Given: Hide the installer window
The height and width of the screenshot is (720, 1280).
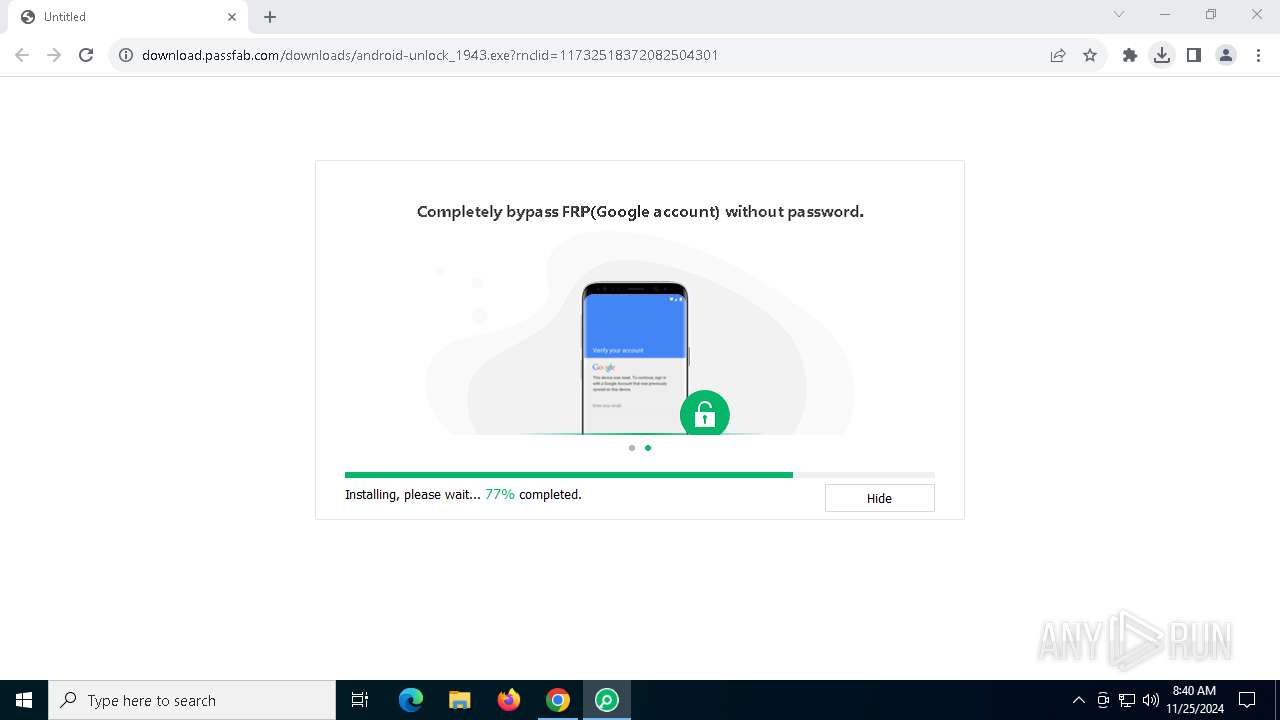Looking at the screenshot, I should point(879,498).
